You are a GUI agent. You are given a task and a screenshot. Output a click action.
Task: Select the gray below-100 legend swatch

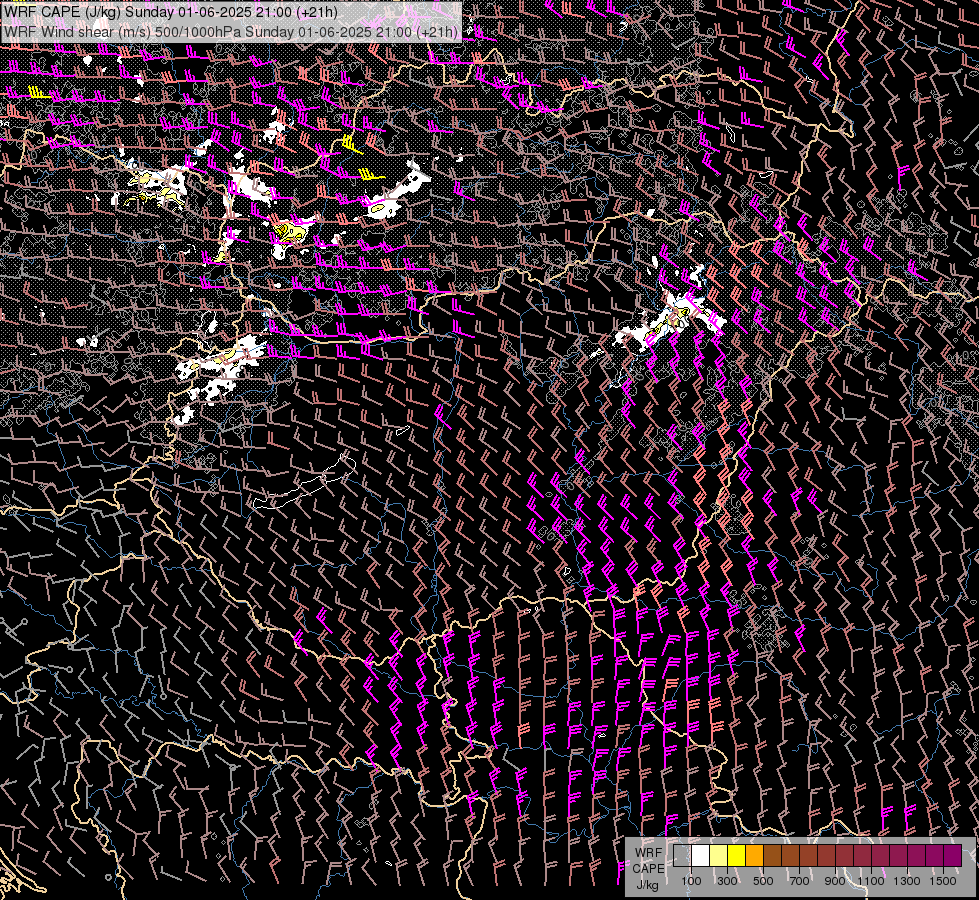[x=682, y=855]
